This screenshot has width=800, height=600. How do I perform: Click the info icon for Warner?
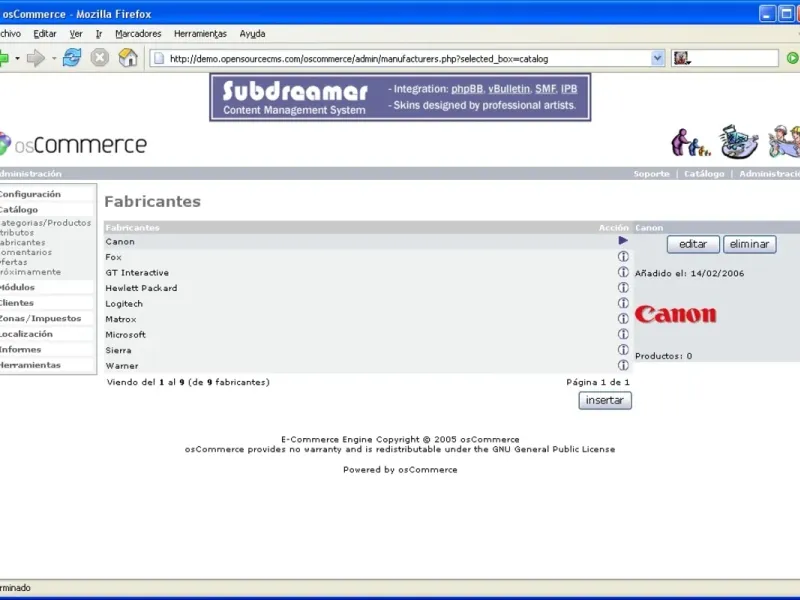coord(623,365)
